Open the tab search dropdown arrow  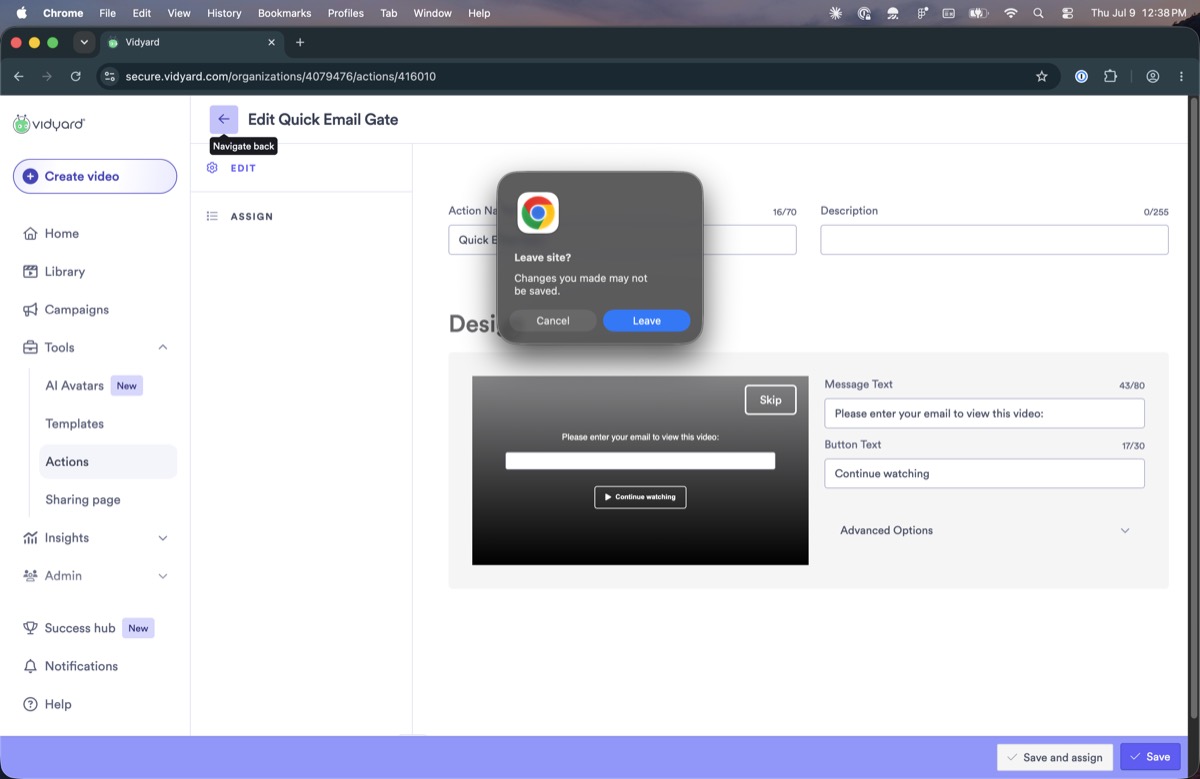[84, 42]
